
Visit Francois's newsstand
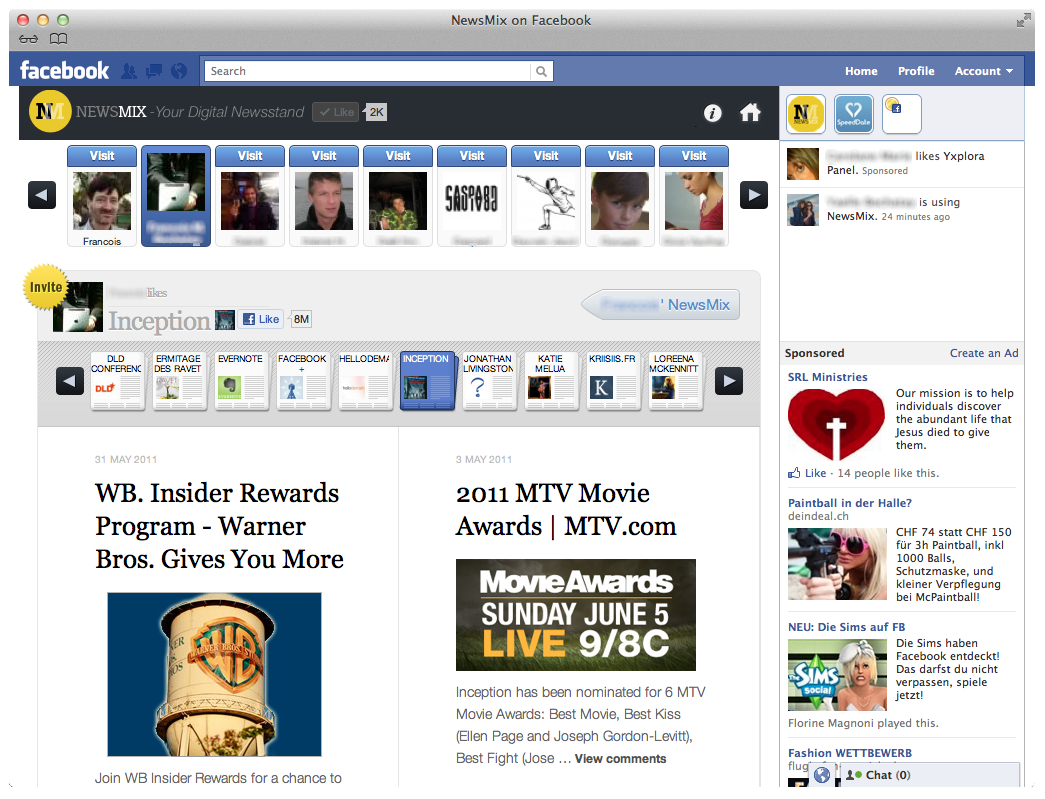pos(102,156)
